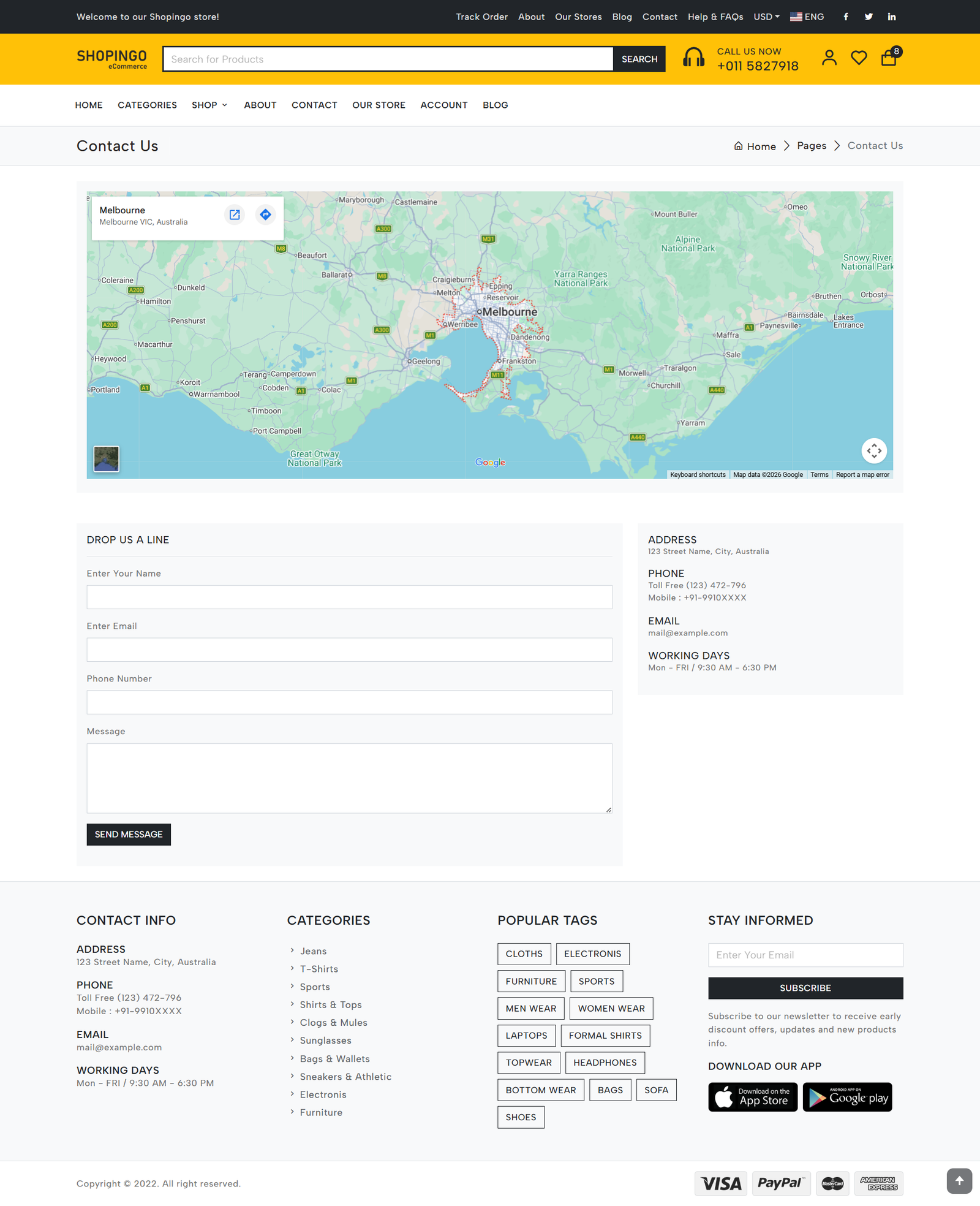Toggle map camera controls button
The height and width of the screenshot is (1206, 980).
pos(874,451)
